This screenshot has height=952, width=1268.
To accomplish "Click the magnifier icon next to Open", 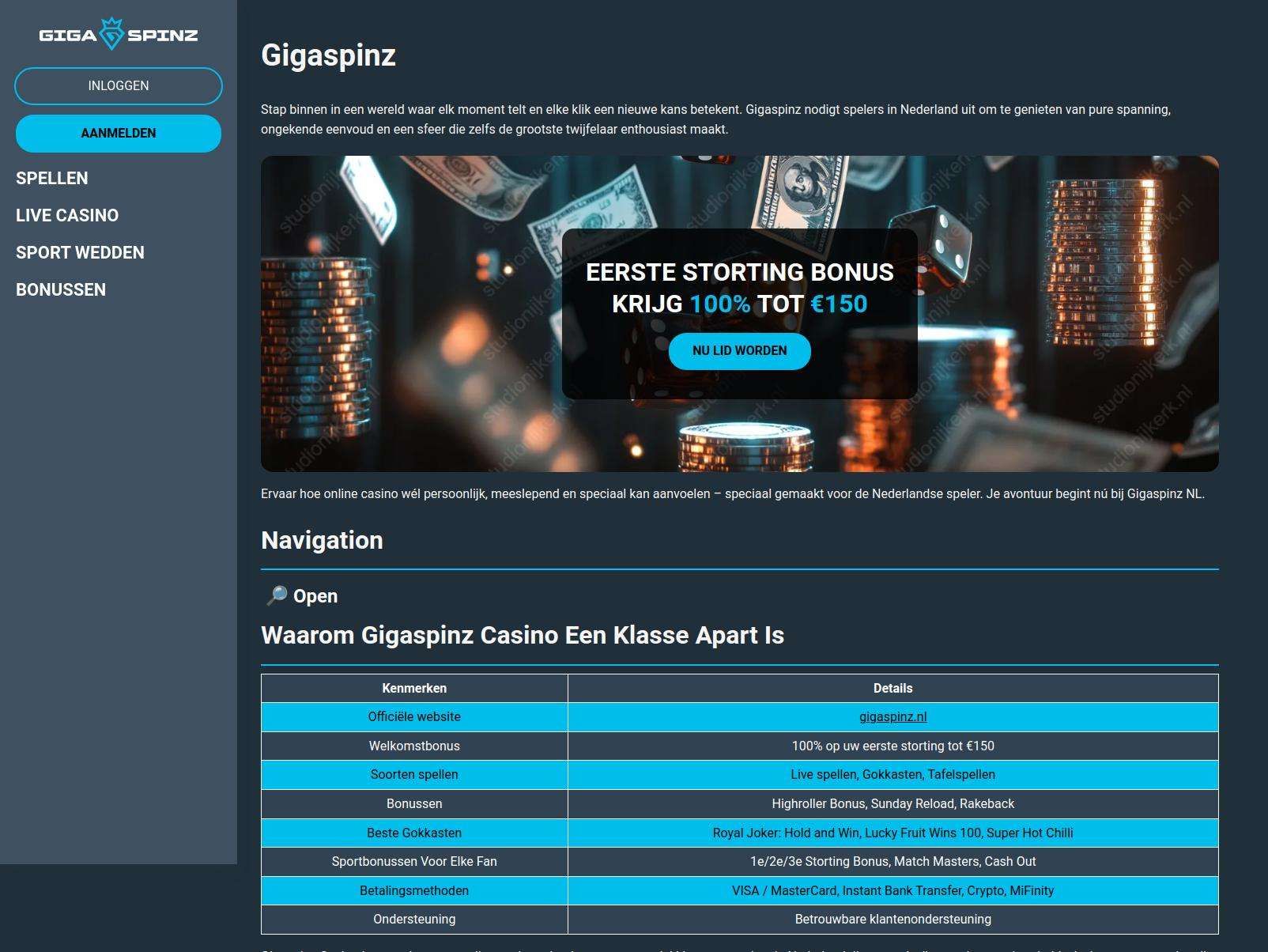I will click(x=277, y=595).
